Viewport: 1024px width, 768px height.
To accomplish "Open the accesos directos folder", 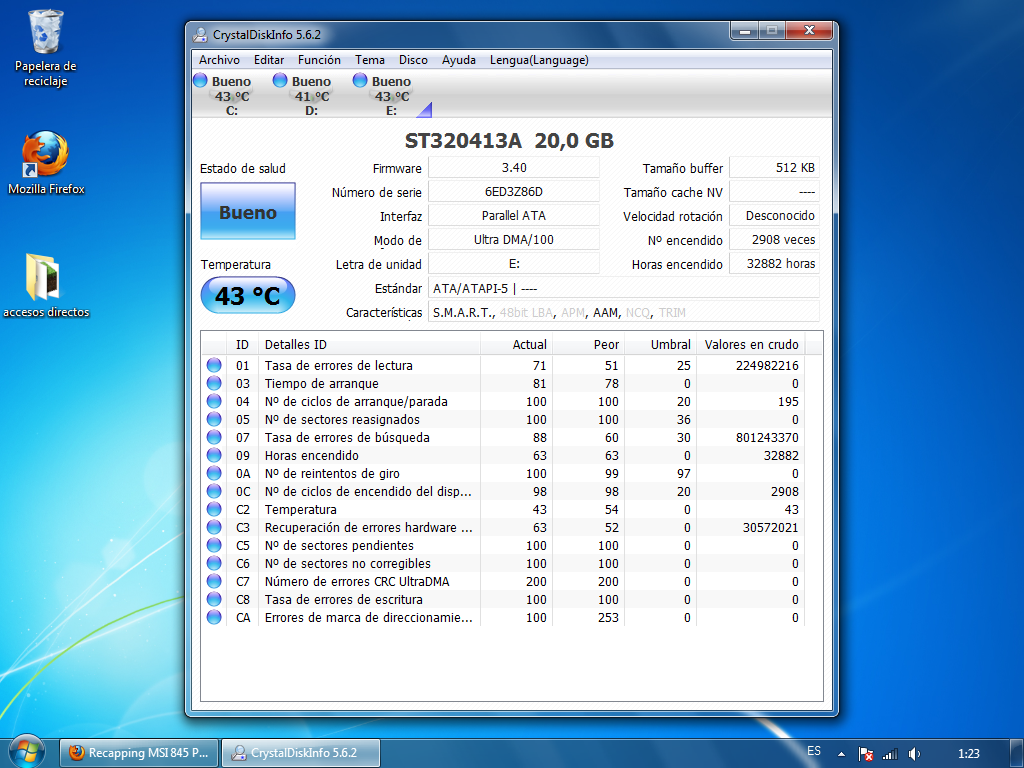I will (46, 284).
